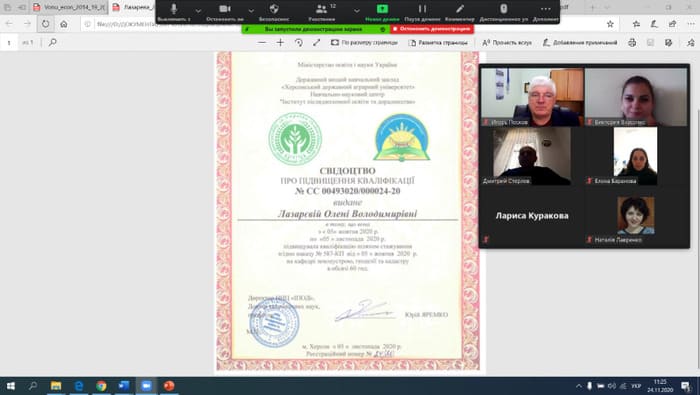
Task: Zoom out the PDF with the minus button
Action: (x=262, y=42)
